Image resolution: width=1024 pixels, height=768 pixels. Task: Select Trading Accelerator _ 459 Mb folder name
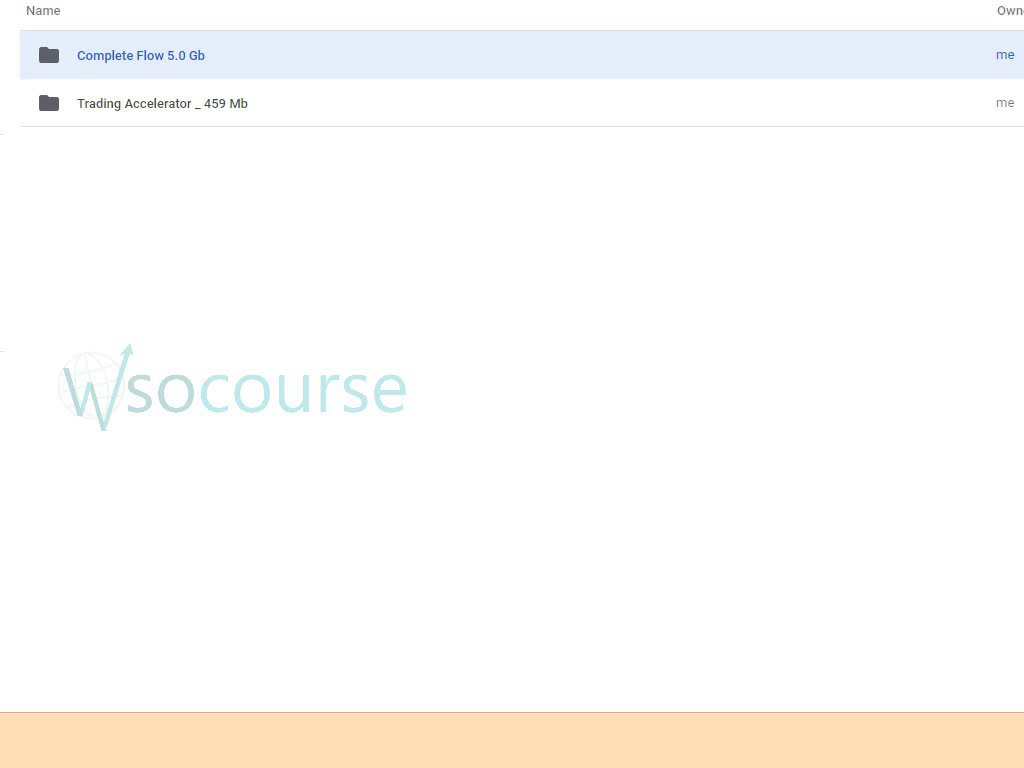[162, 103]
